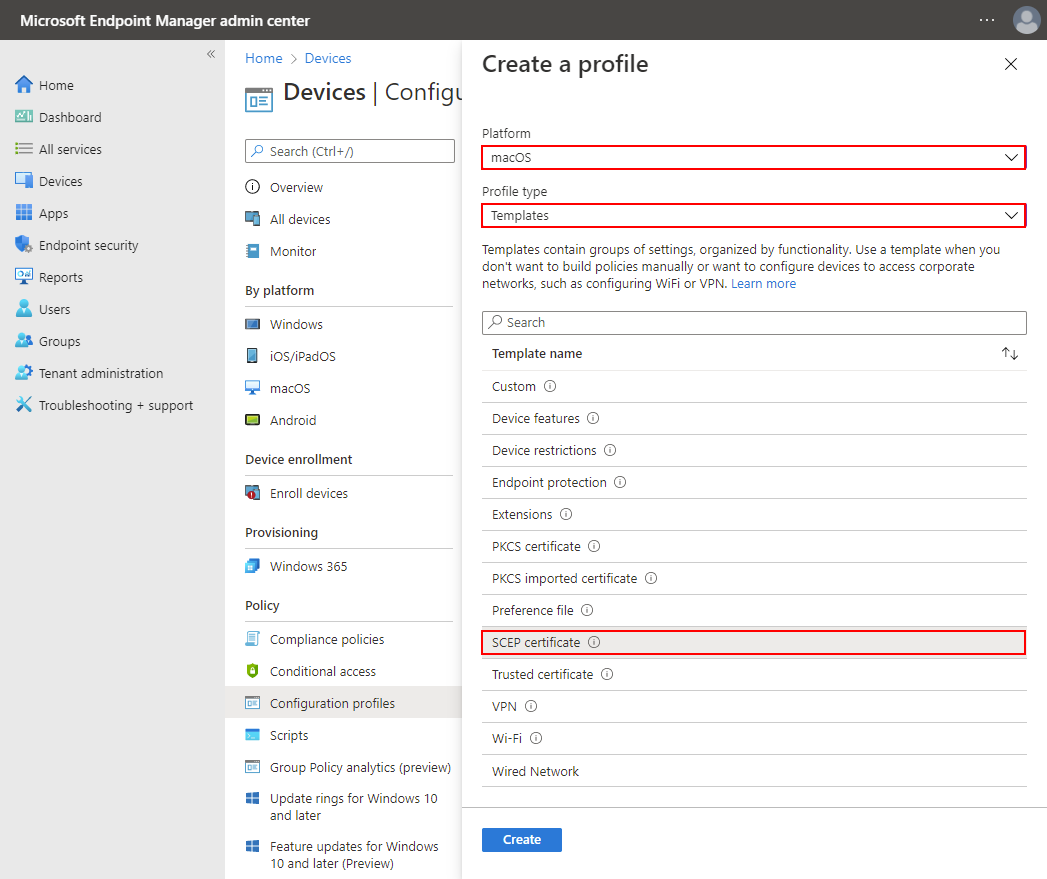Click the Endpoint security shield icon
Screen dimensions: 1047x879
pyautogui.click(x=24, y=245)
